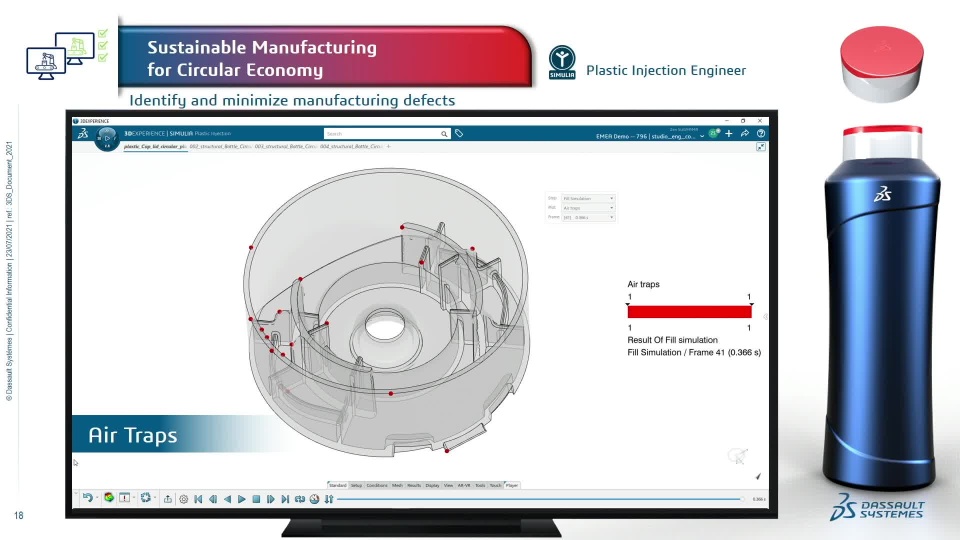The width and height of the screenshot is (960, 540).
Task: Click the search magnifier icon
Action: (444, 133)
